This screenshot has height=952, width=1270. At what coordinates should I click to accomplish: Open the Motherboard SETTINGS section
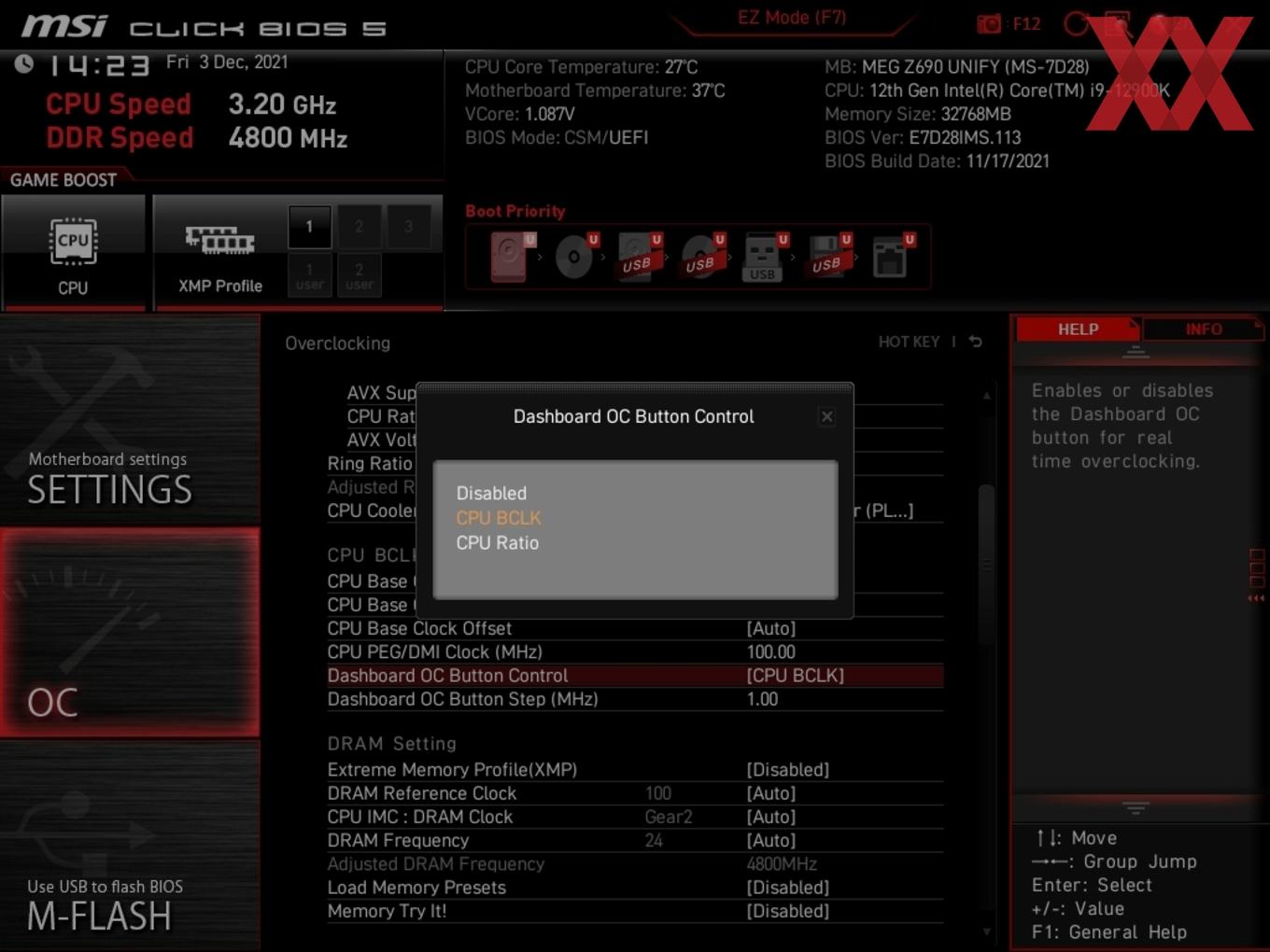click(x=130, y=420)
